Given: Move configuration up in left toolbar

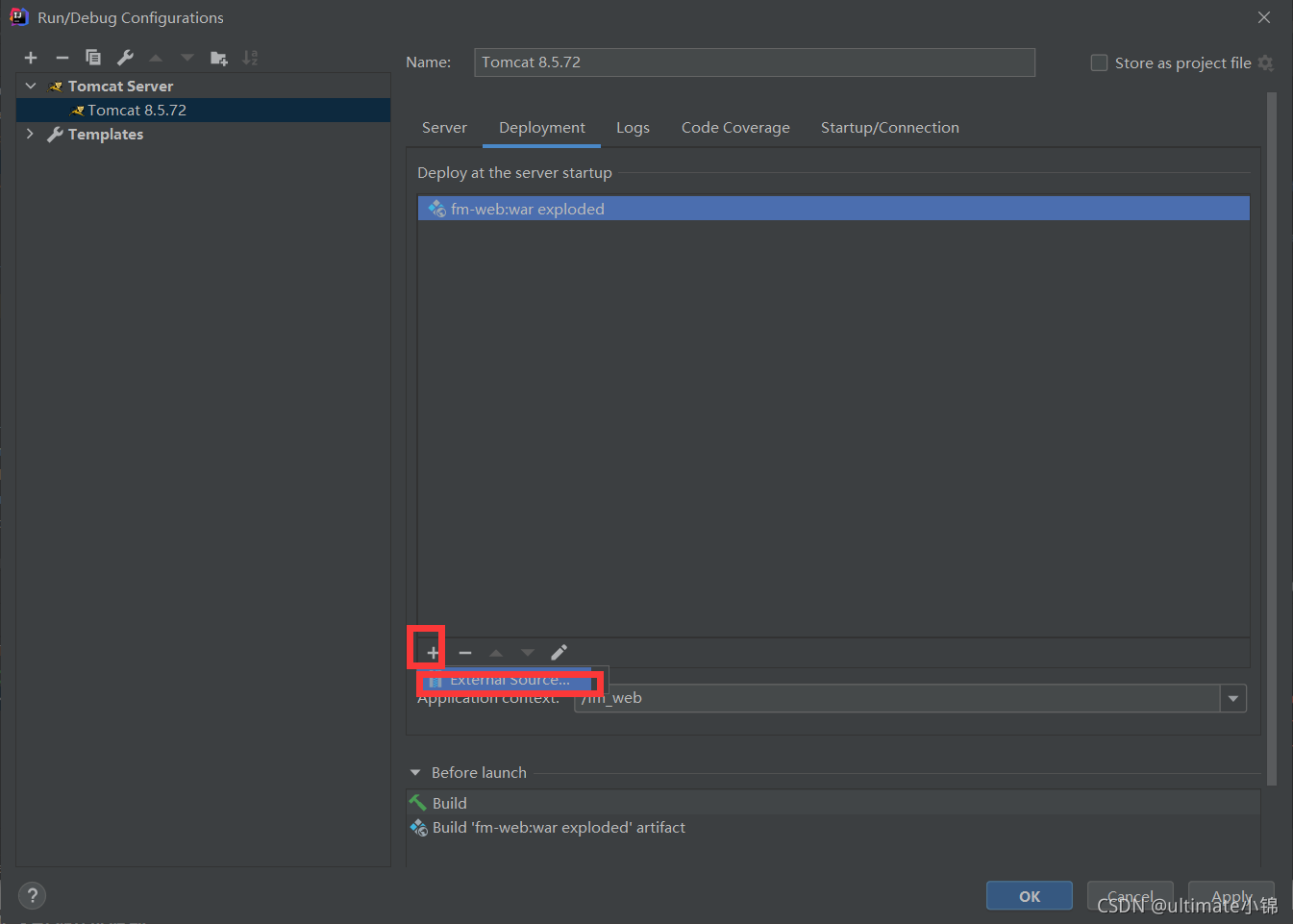Looking at the screenshot, I should tap(156, 58).
